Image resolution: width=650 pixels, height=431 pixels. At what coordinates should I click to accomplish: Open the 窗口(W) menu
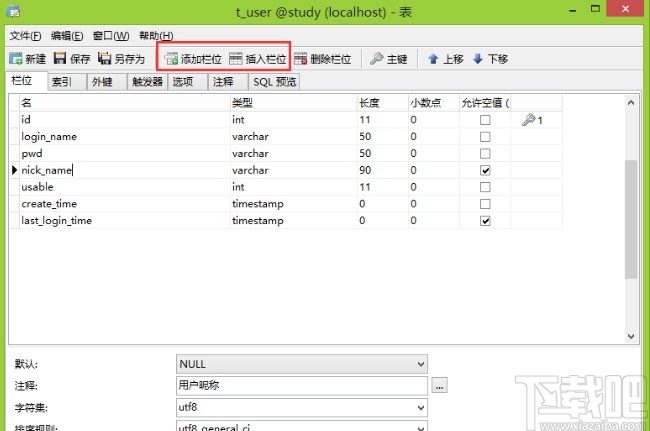[111, 36]
